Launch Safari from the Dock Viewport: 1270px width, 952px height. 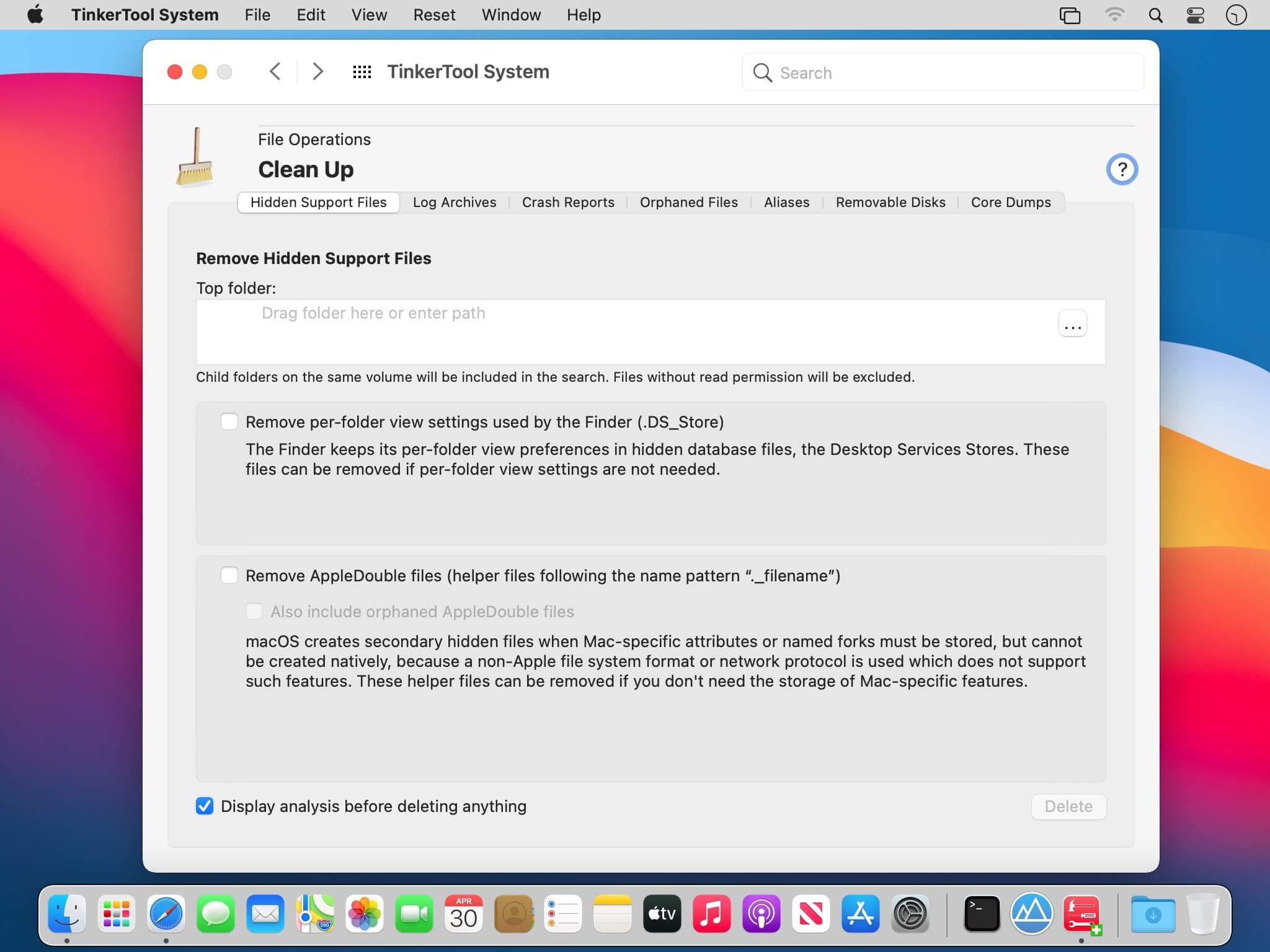(166, 914)
